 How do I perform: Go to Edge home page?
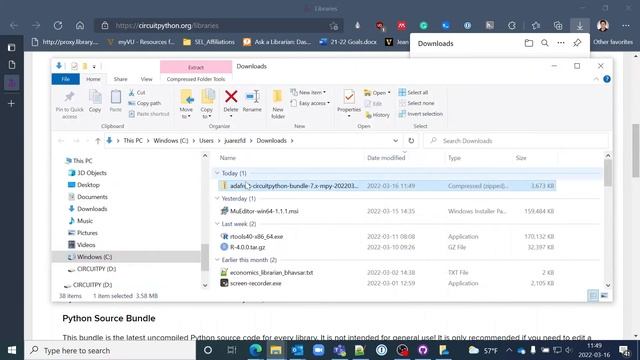click(80, 26)
